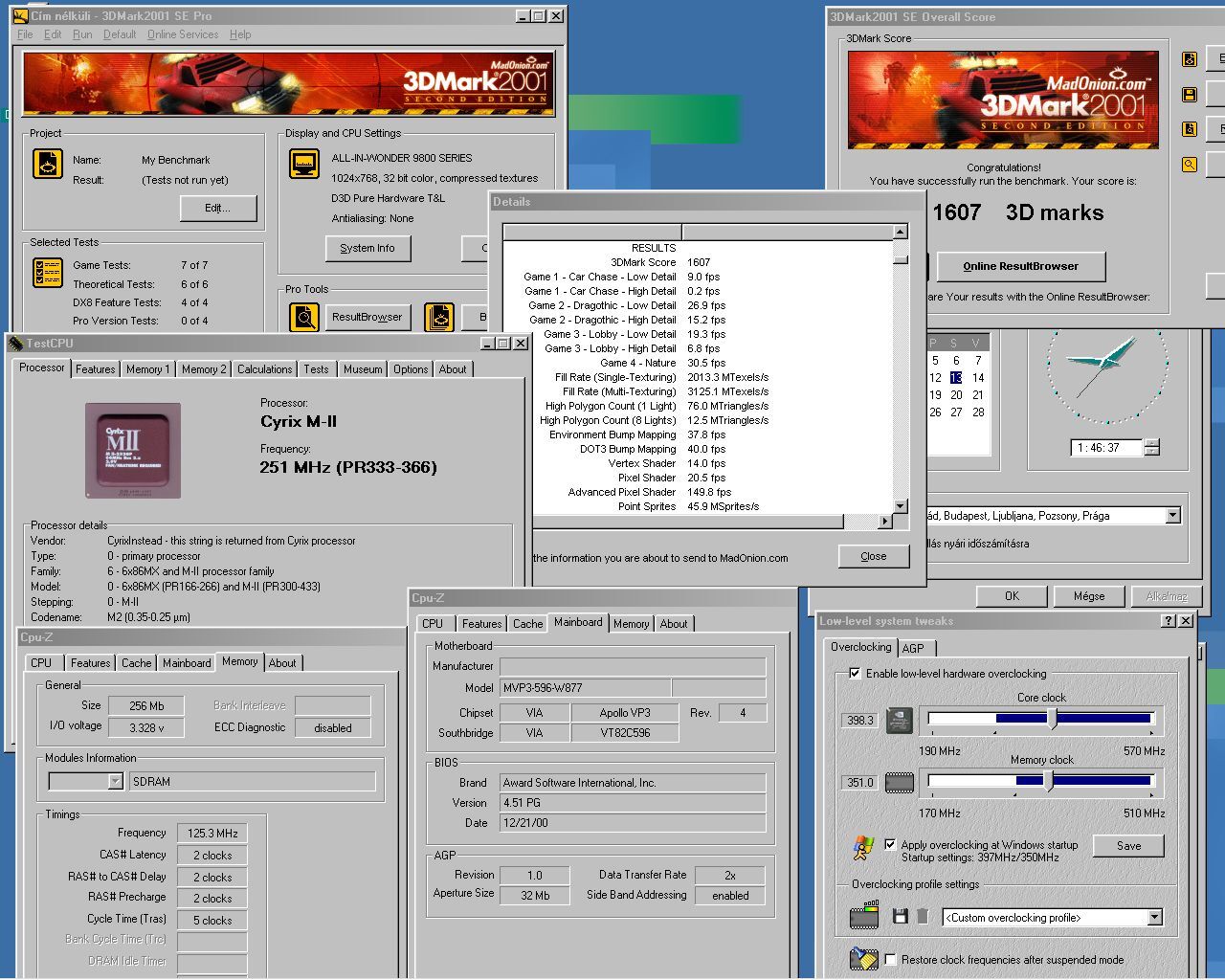This screenshot has width=1225, height=980.
Task: Click the Core clock value field 398.3
Action: coord(860,720)
